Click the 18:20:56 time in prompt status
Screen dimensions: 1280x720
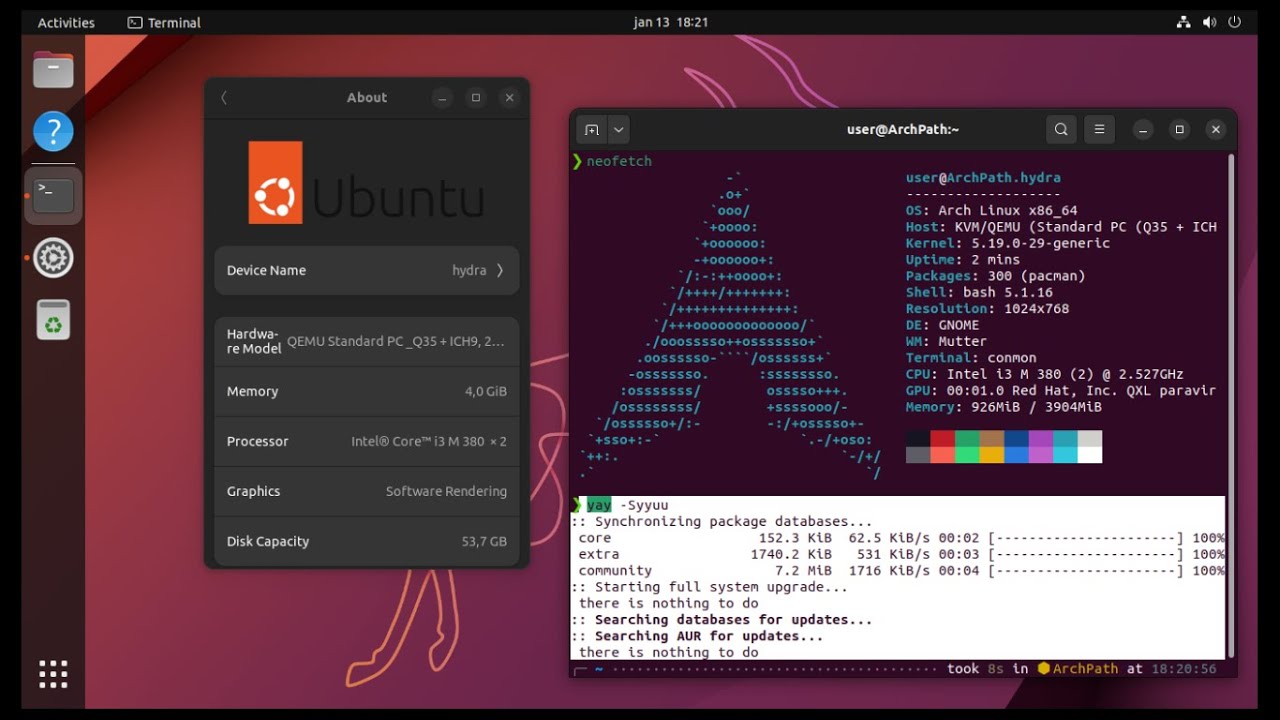pos(1184,668)
